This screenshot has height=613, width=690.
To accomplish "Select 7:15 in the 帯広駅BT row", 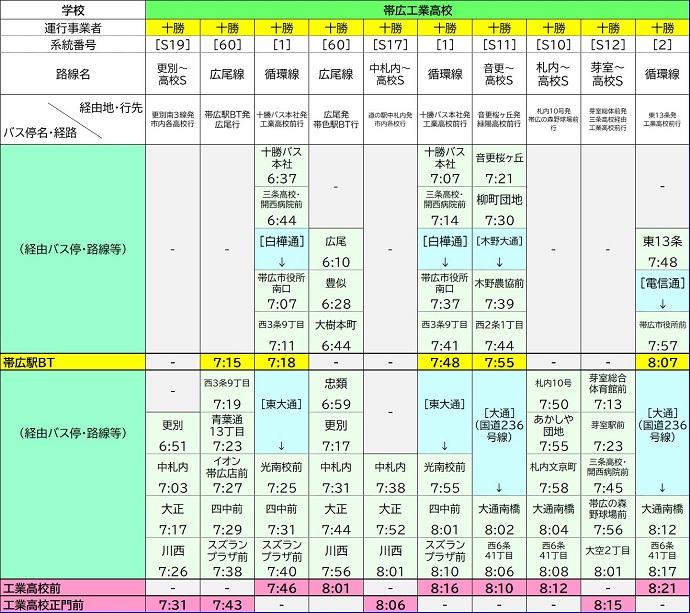I will [228, 363].
